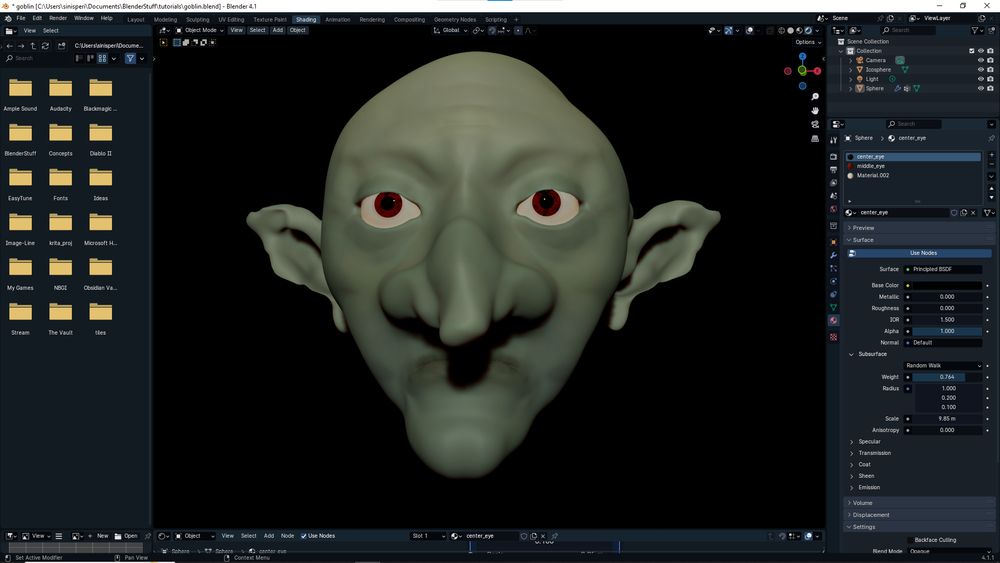Expand the Sphere item in outliner
1000x563 pixels.
pos(850,89)
